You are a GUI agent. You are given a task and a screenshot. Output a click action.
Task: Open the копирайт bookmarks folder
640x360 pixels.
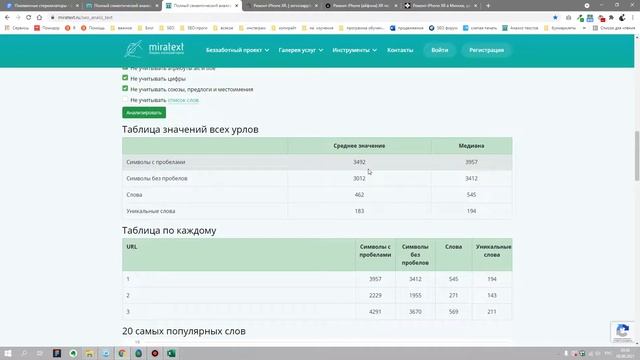[x=284, y=28]
